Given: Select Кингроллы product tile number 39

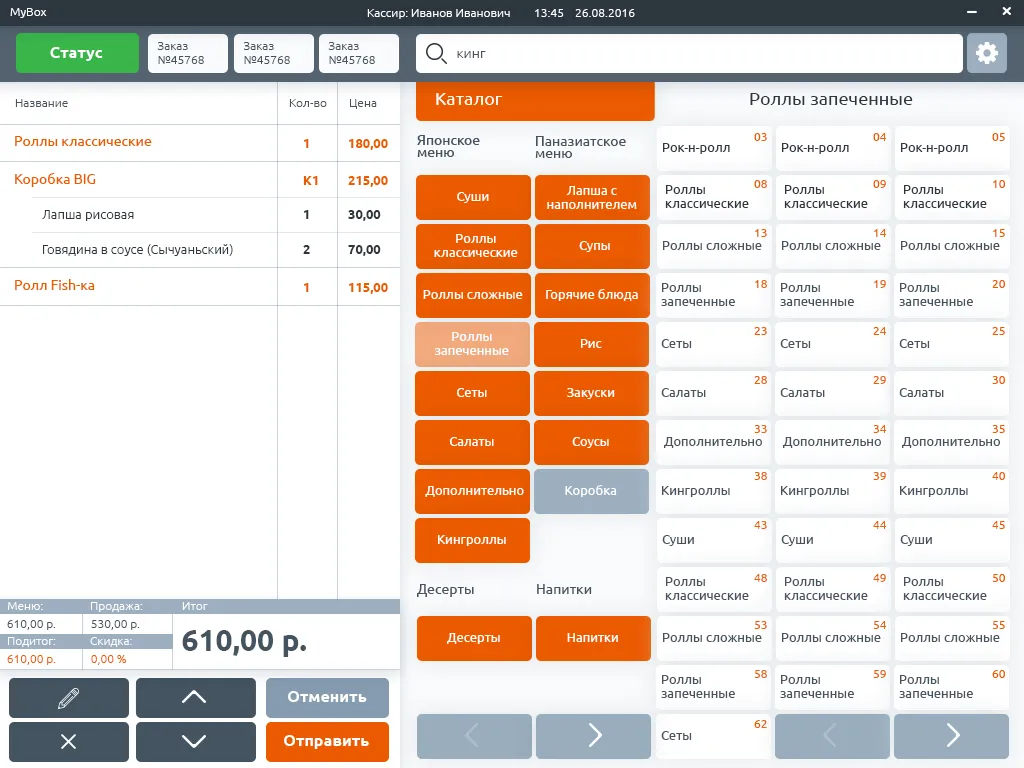Looking at the screenshot, I should pyautogui.click(x=832, y=491).
